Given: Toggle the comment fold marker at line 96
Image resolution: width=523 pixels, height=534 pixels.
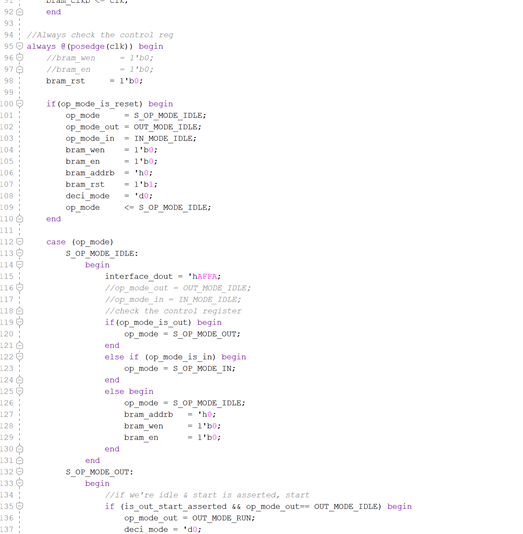Looking at the screenshot, I should pyautogui.click(x=20, y=57).
